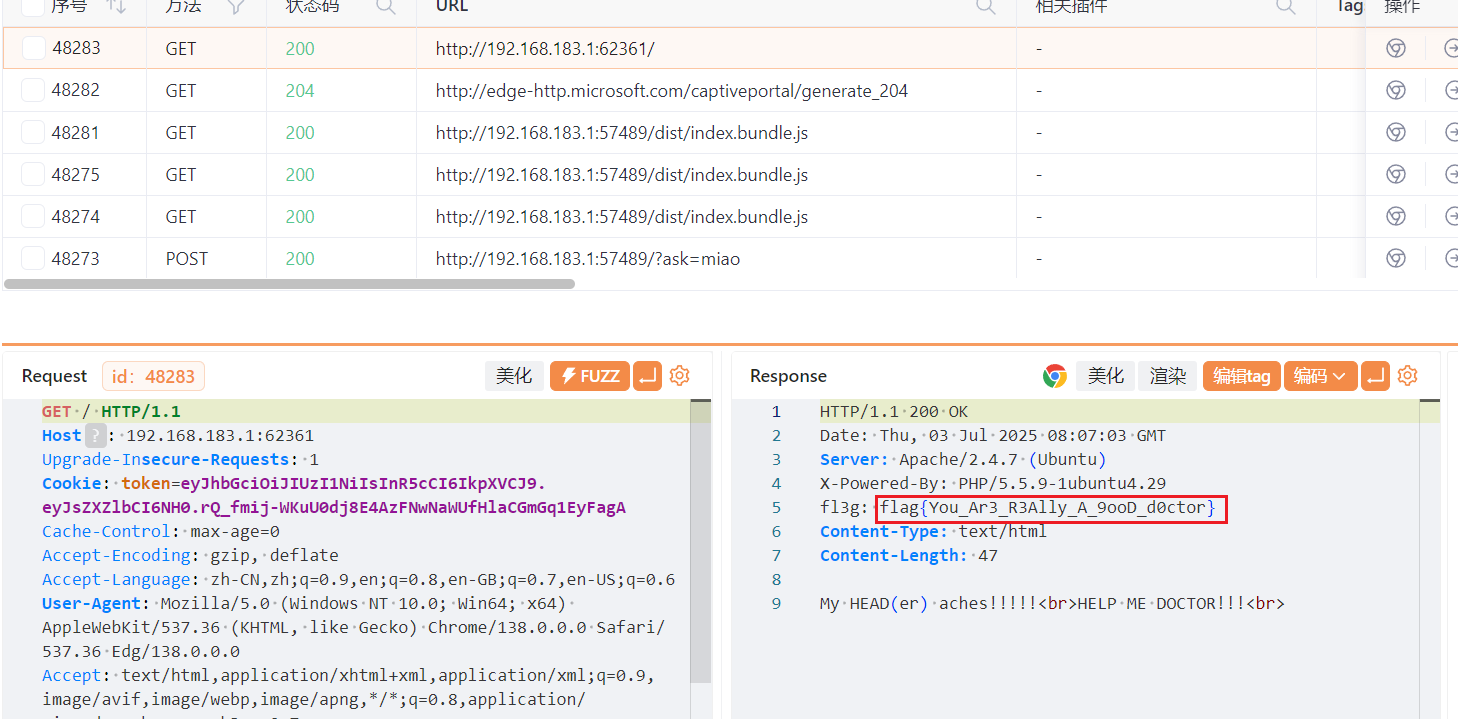Viewport: 1458px width, 719px height.
Task: Click the GET method cell in row 48283
Action: [x=181, y=48]
